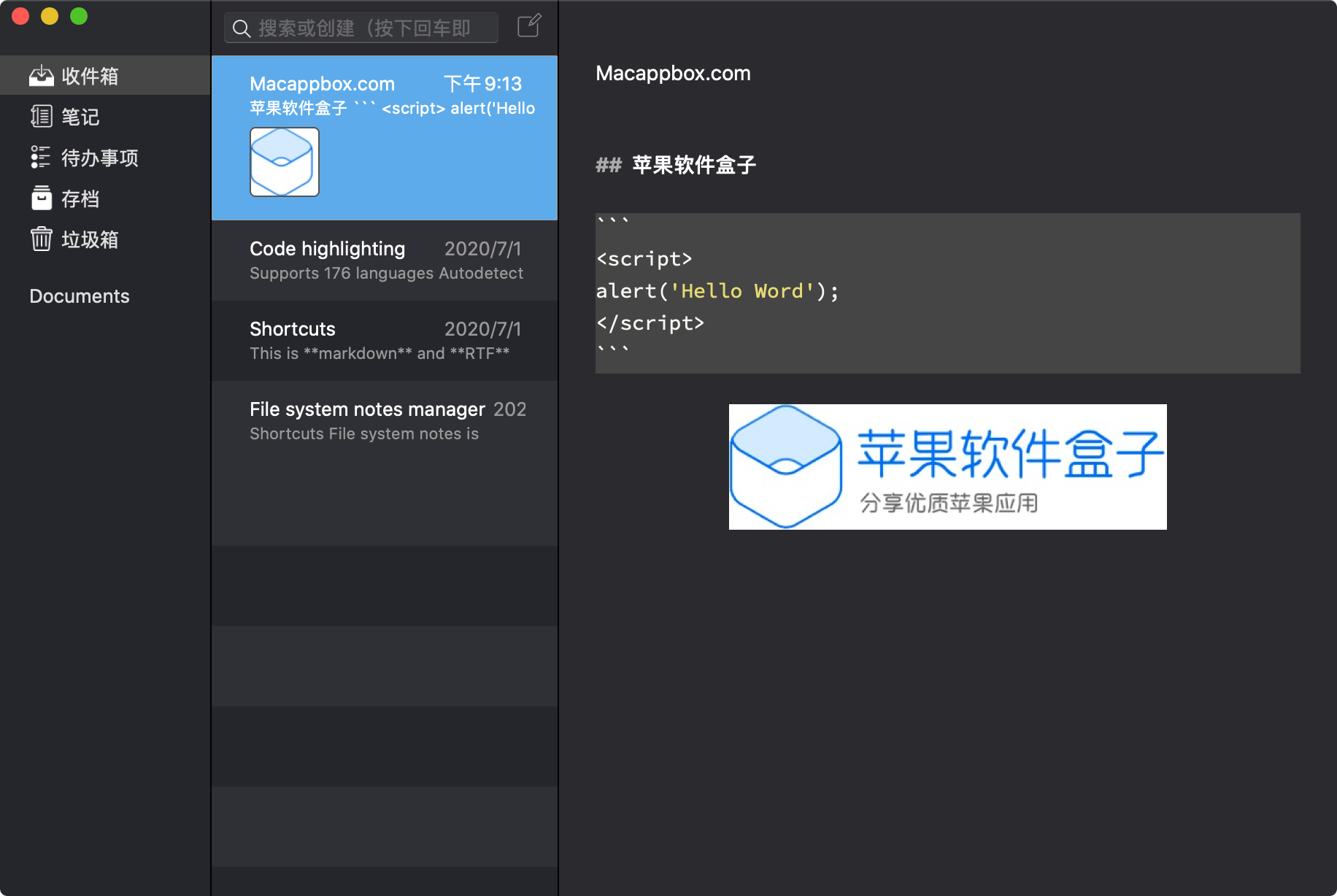The height and width of the screenshot is (896, 1337).
Task: Select the Documents folder in sidebar
Action: tap(80, 296)
